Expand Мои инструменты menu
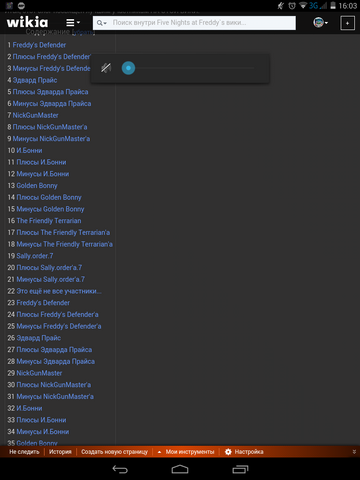 pyautogui.click(x=186, y=452)
